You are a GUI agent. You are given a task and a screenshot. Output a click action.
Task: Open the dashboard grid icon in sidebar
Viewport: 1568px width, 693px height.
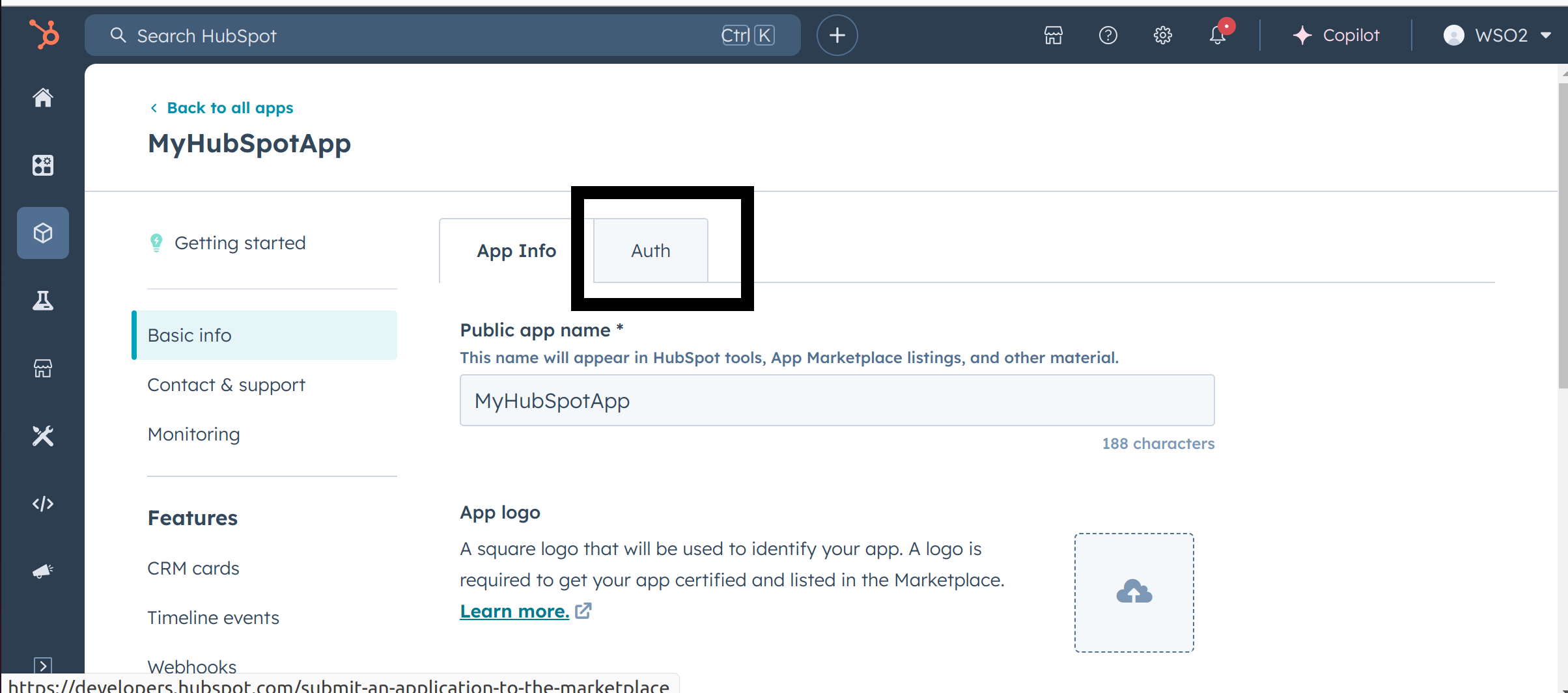[43, 165]
